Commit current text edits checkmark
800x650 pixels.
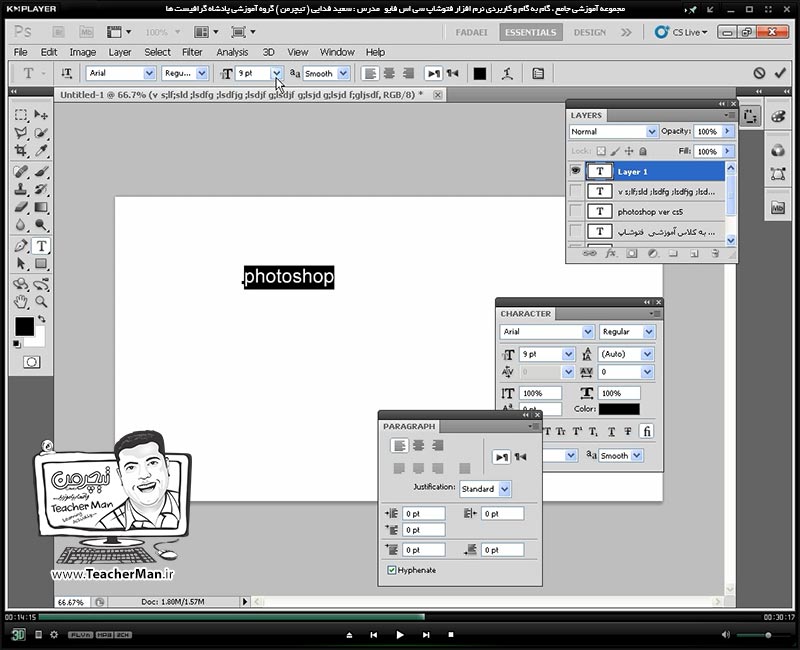tap(780, 73)
